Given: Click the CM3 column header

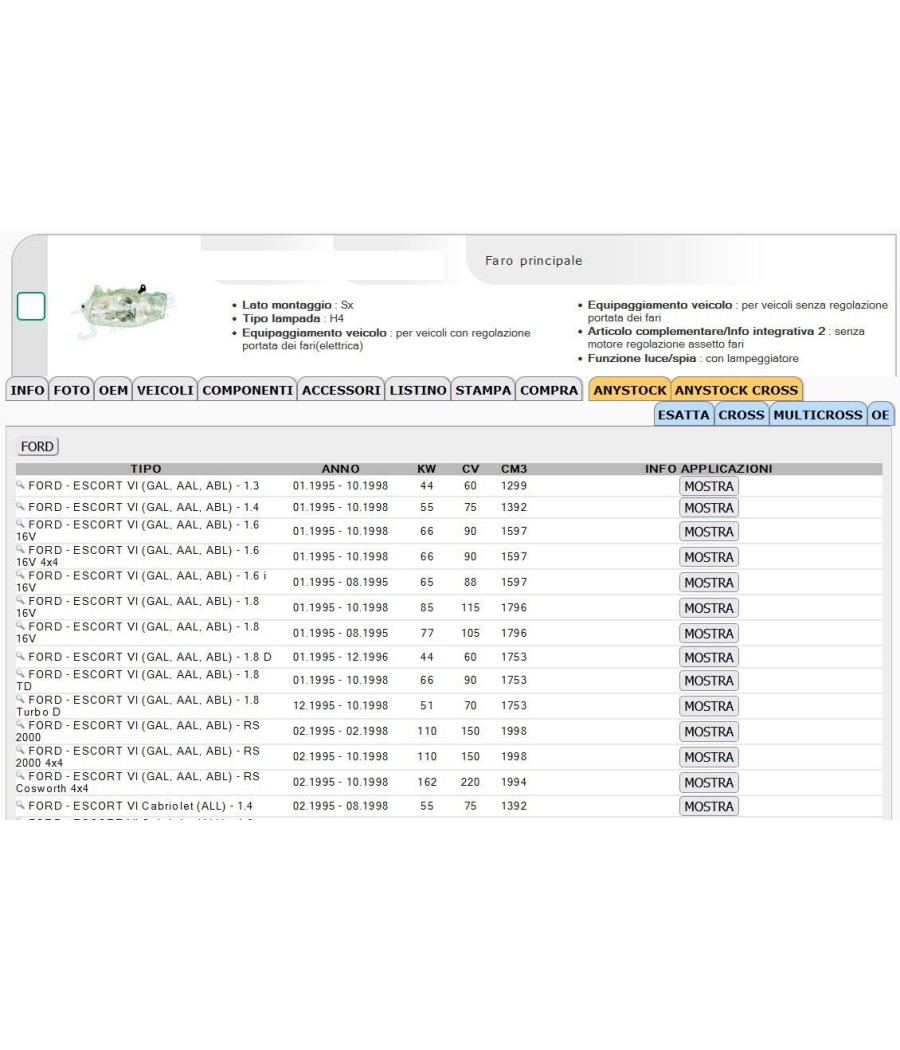Looking at the screenshot, I should [514, 469].
